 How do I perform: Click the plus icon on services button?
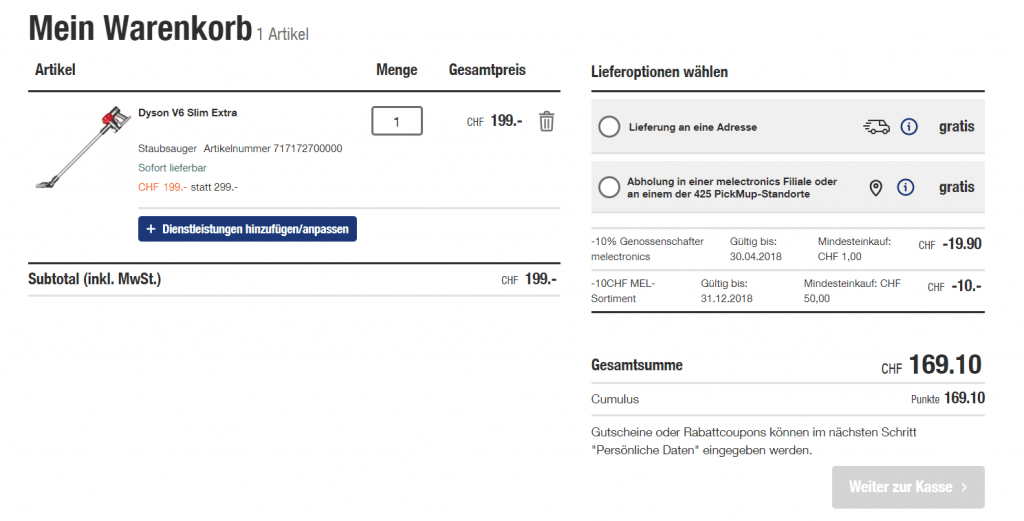tap(151, 229)
